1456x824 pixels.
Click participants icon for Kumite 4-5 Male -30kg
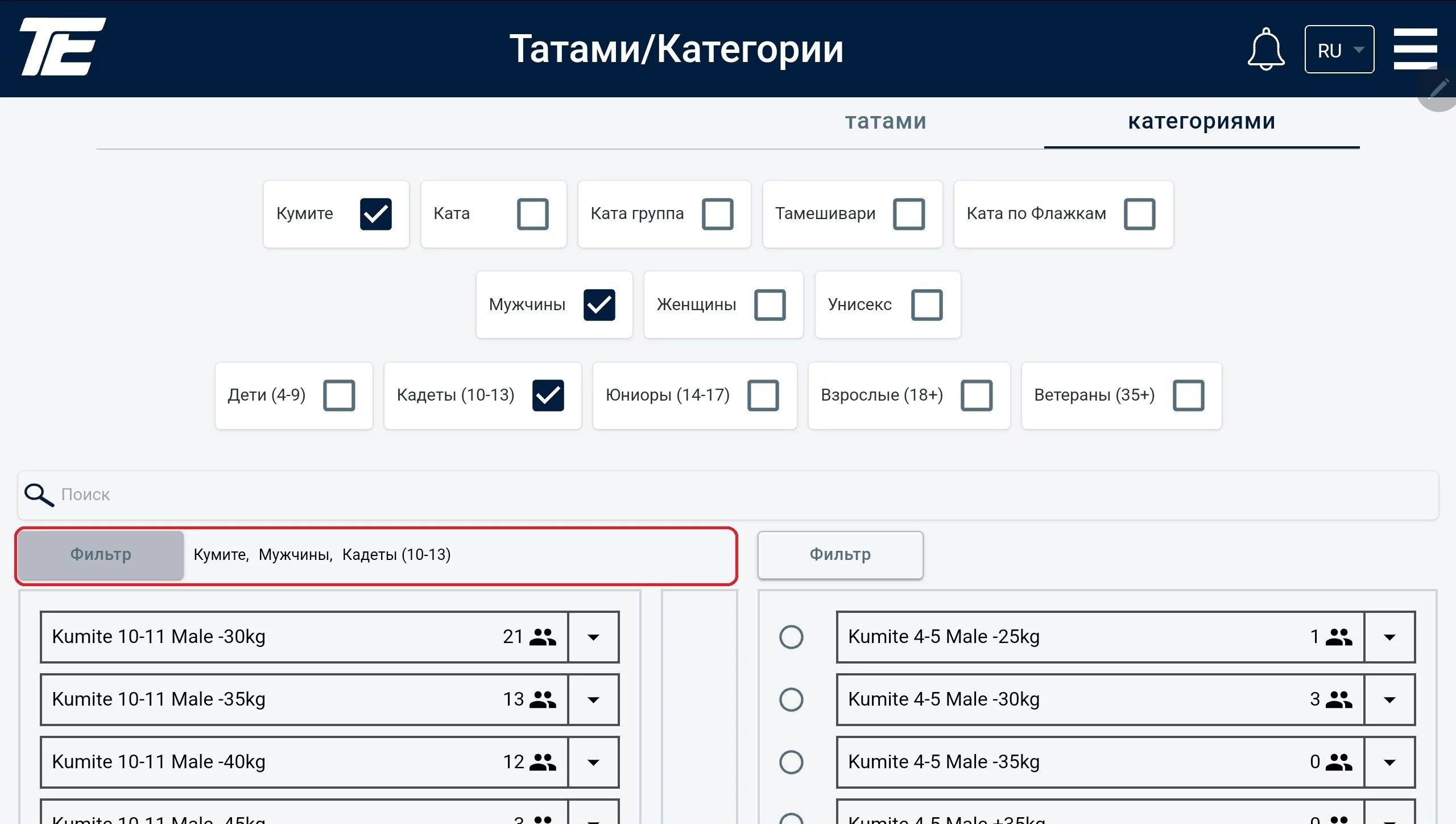tap(1339, 699)
